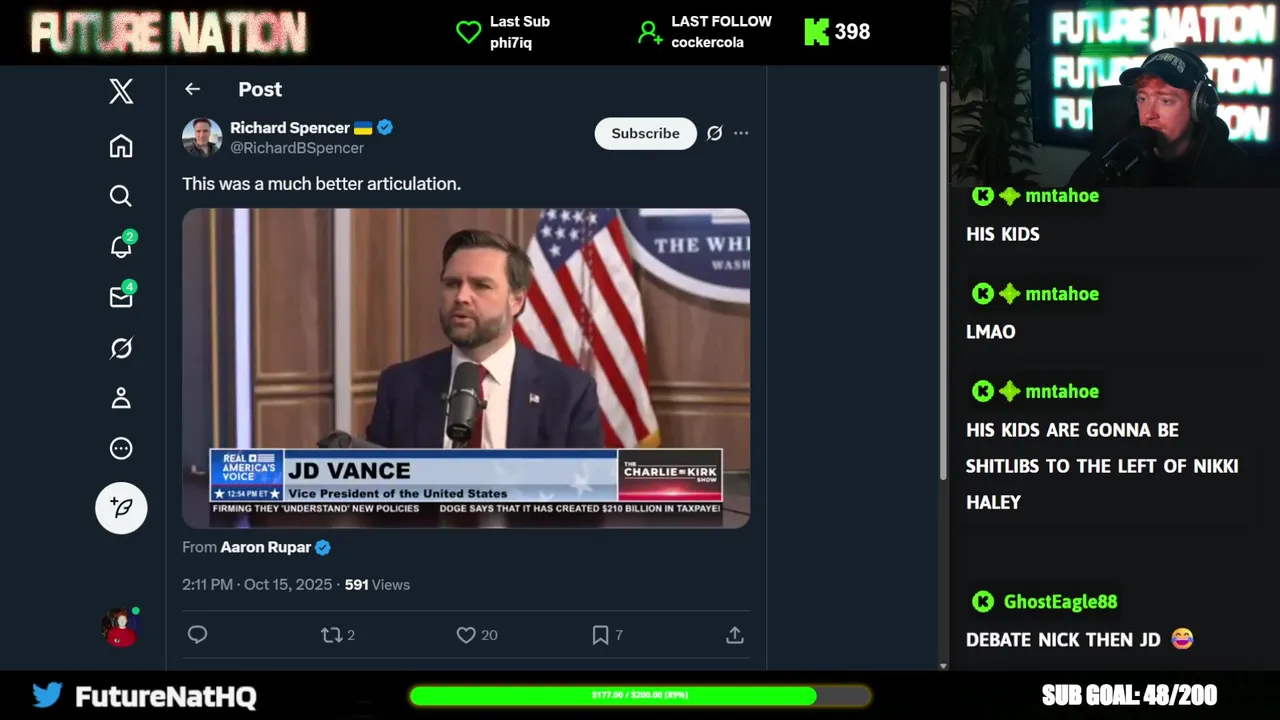Click the page scrollbar thumb
The width and height of the screenshot is (1280, 720).
(943, 278)
